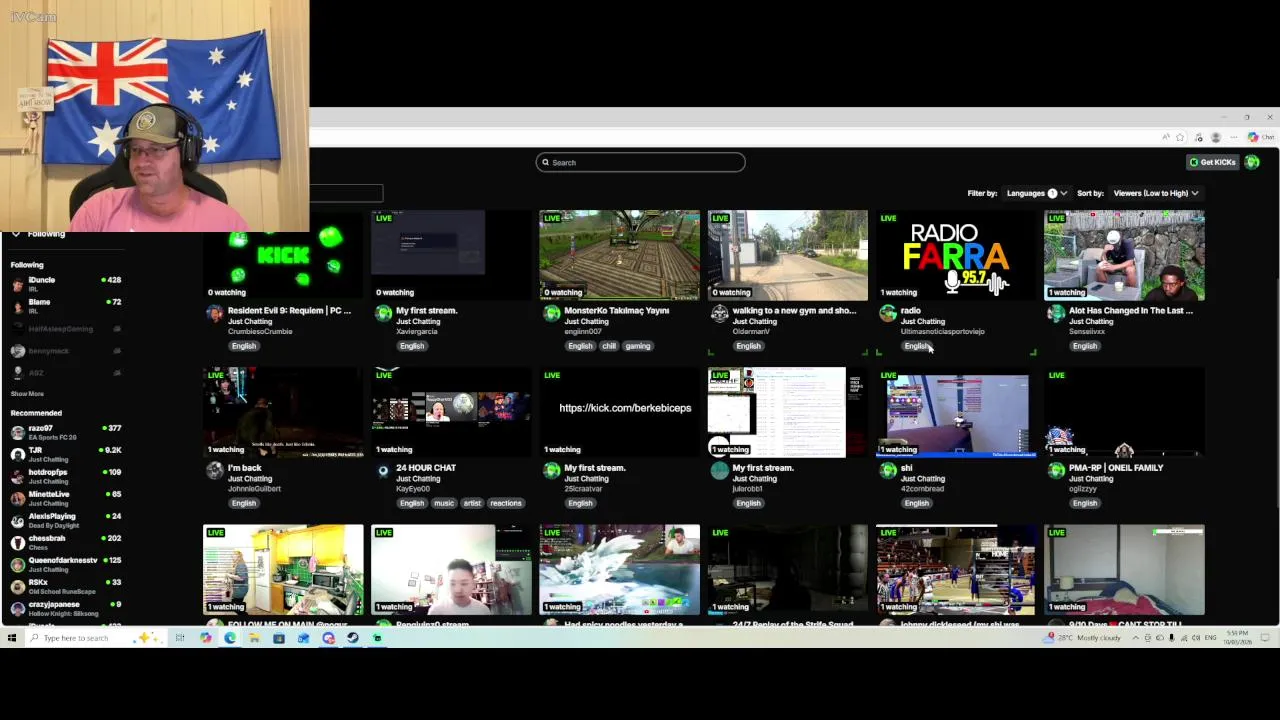Open the MonsterKo Takılmaç Yayını stream thumbnail
Screen dimensions: 1280x720
619,255
